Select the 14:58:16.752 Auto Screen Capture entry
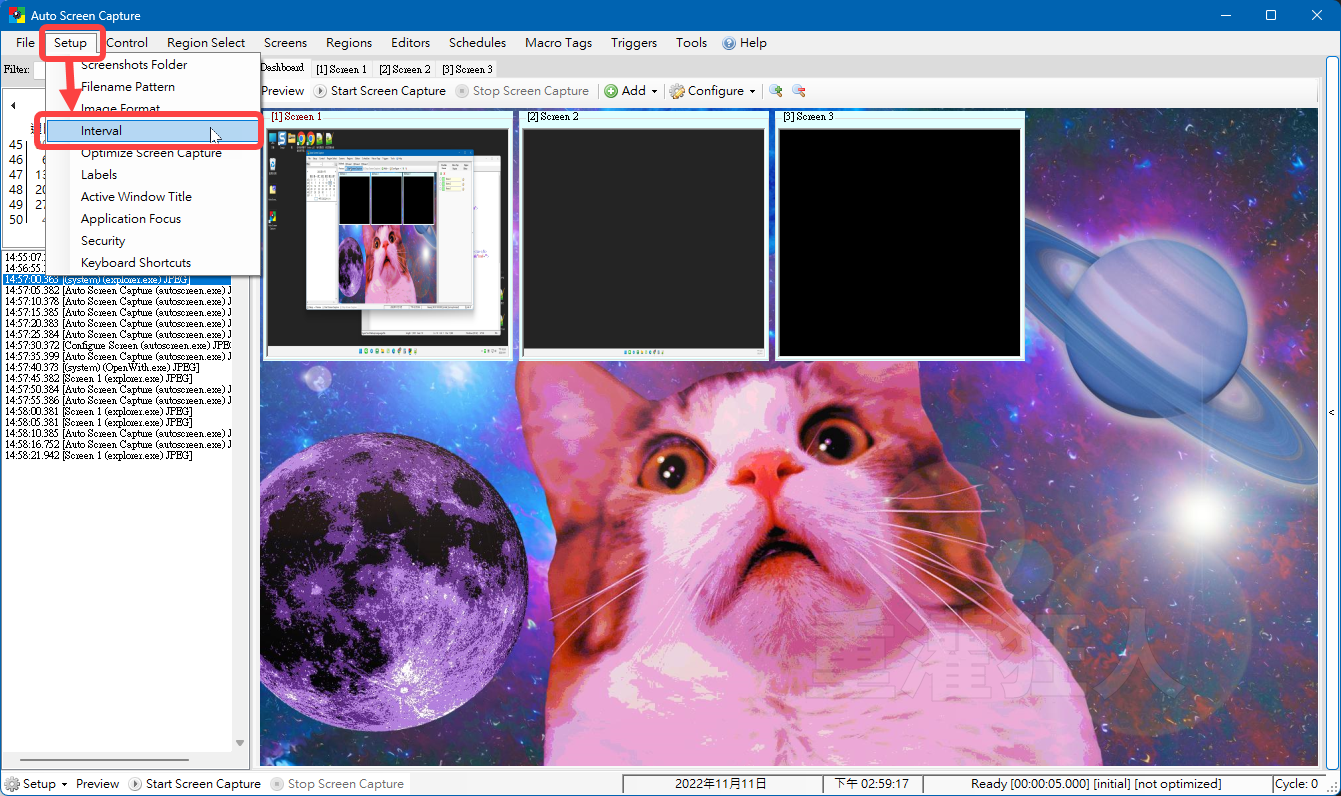The image size is (1341, 796). coord(117,444)
